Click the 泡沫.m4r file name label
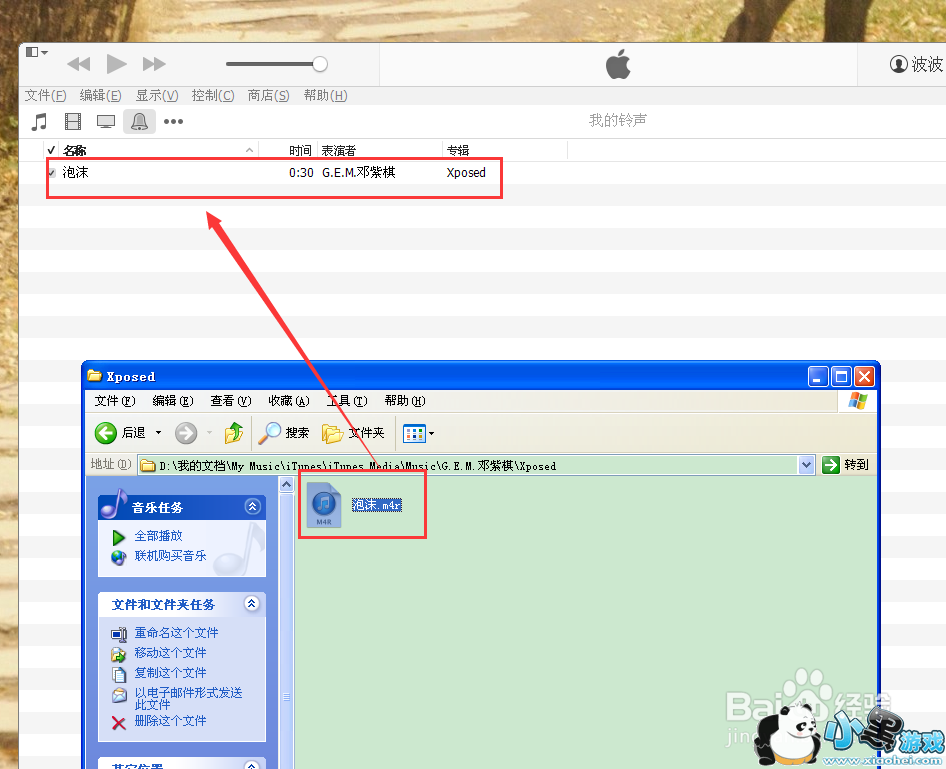 point(376,505)
